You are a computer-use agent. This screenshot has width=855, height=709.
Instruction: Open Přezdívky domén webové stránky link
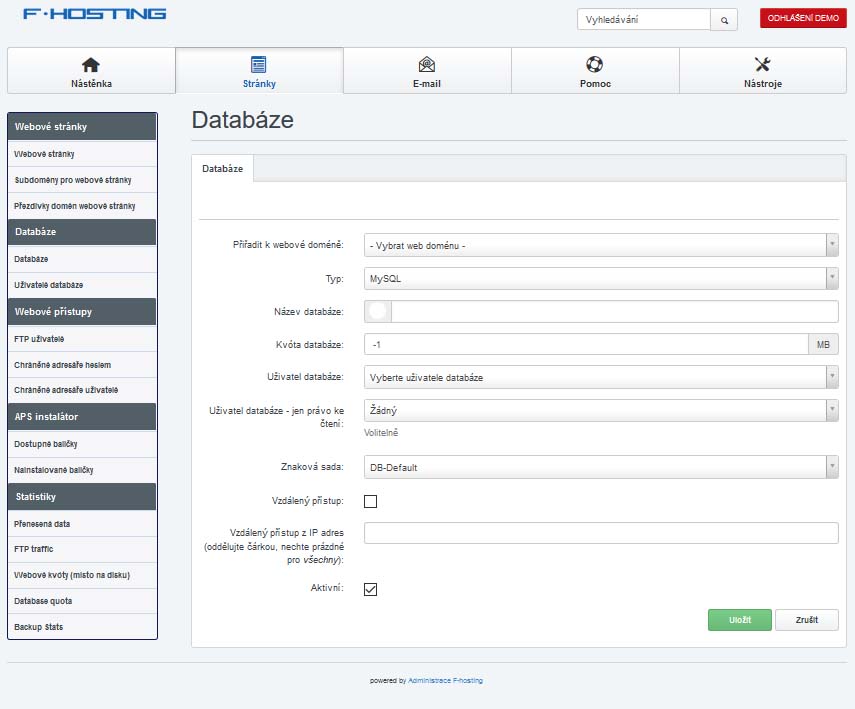[82, 206]
